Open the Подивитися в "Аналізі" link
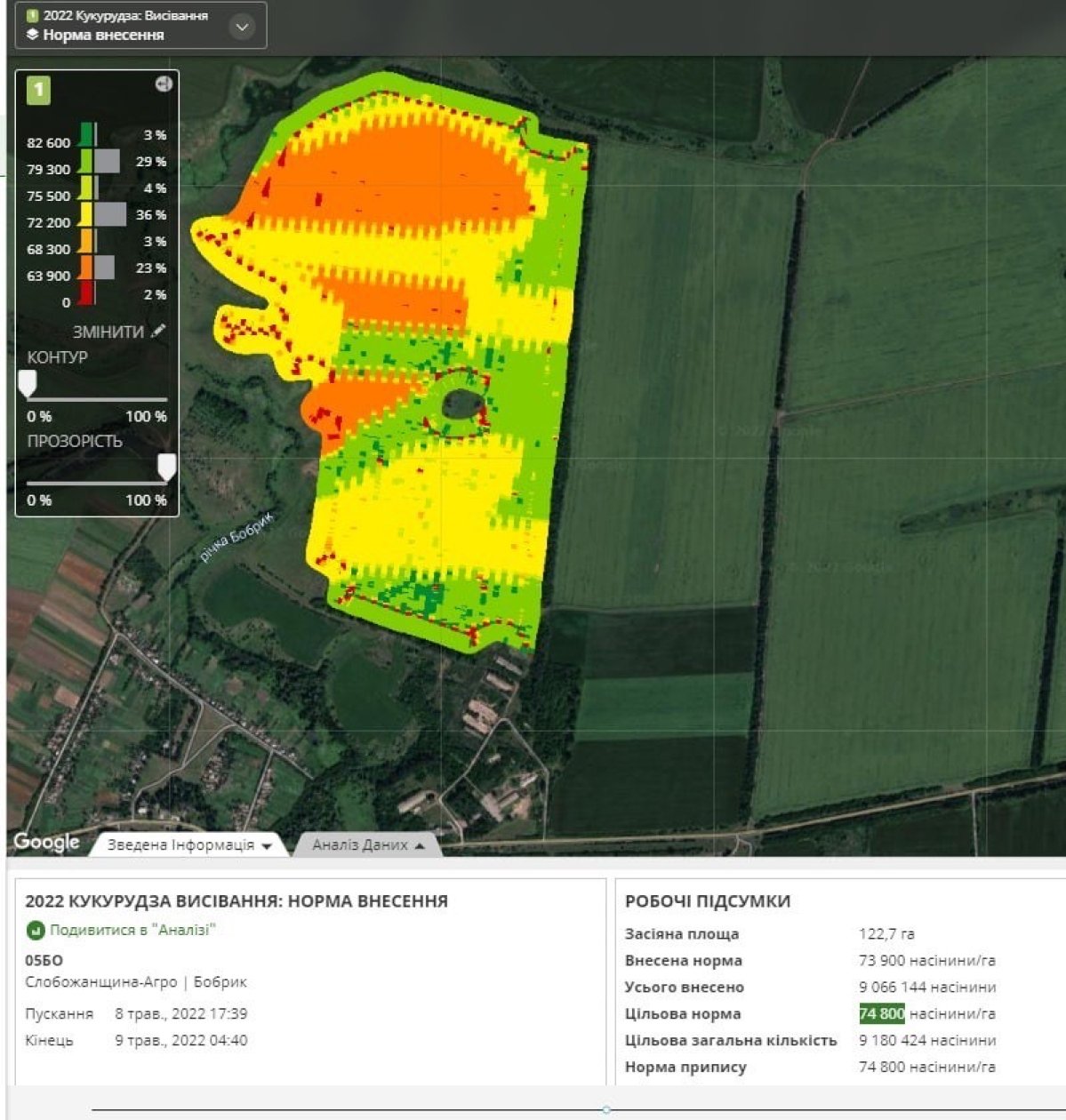This screenshot has width=1066, height=1120. pos(132,931)
